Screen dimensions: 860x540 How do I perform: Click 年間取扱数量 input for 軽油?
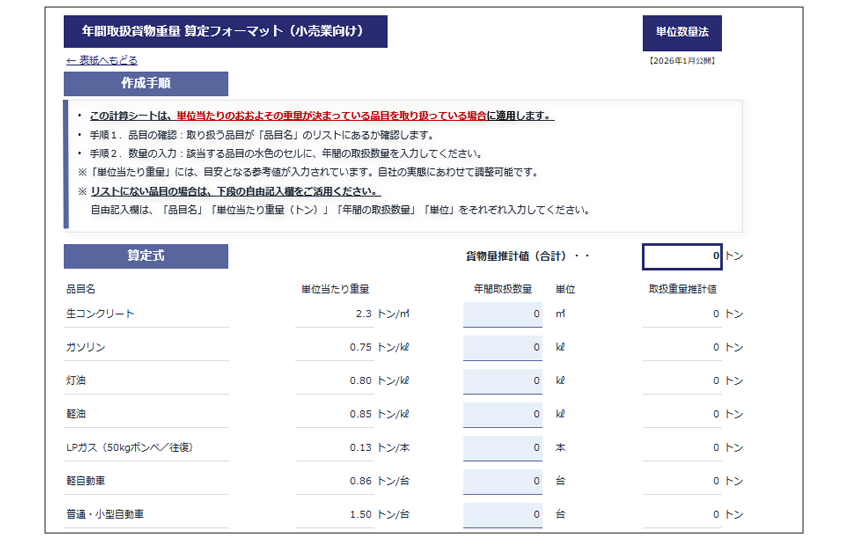[502, 414]
